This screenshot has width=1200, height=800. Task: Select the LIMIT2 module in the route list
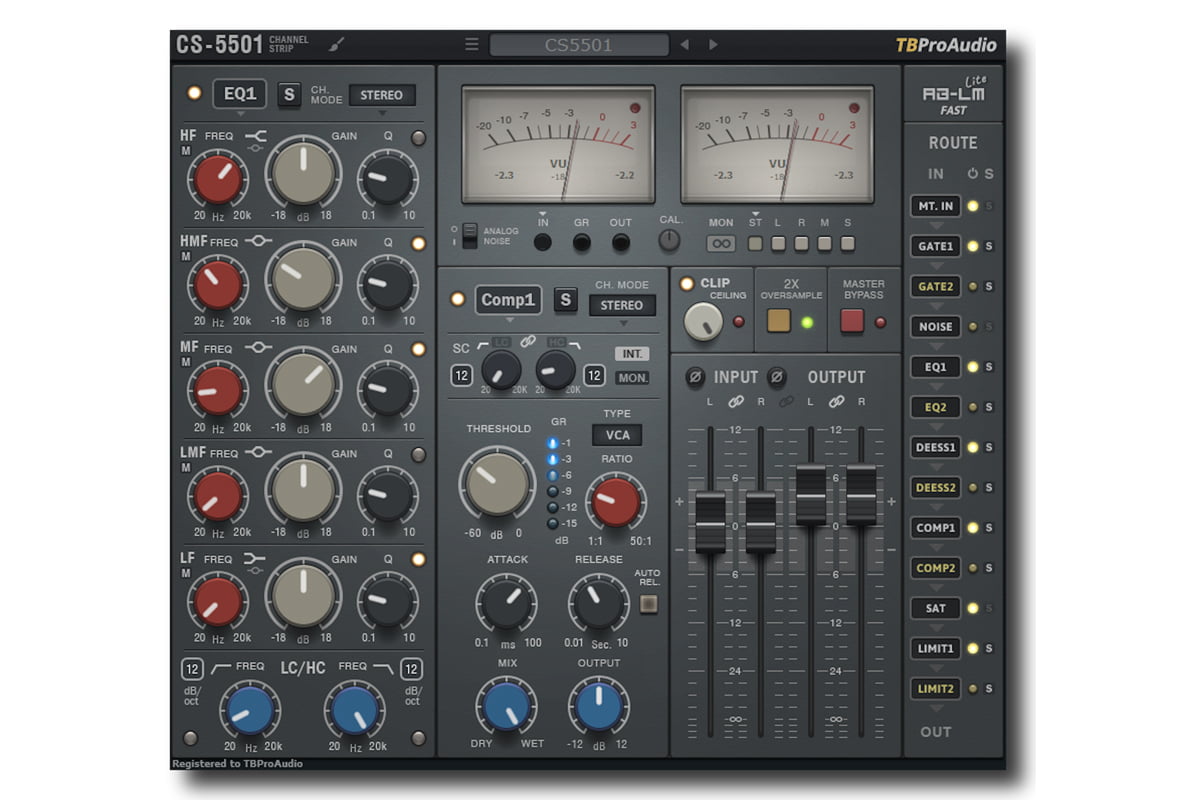[935, 689]
